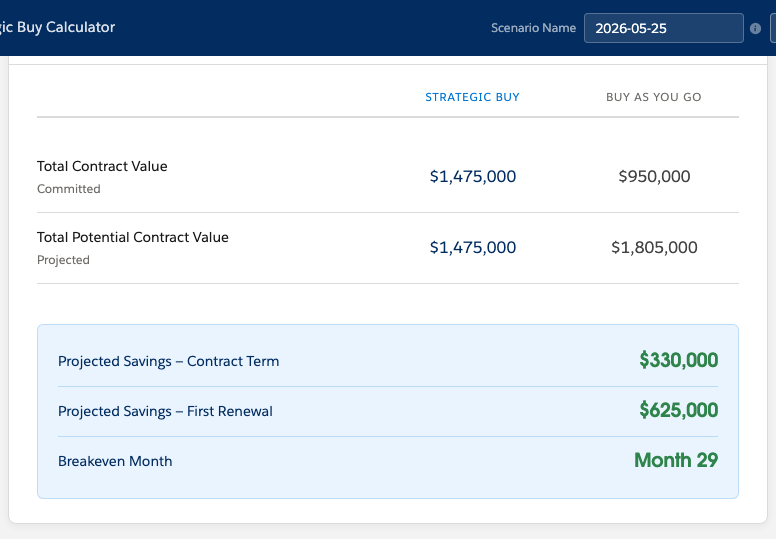The height and width of the screenshot is (539, 776).
Task: Click the Scenario Name info icon
Action: click(755, 28)
